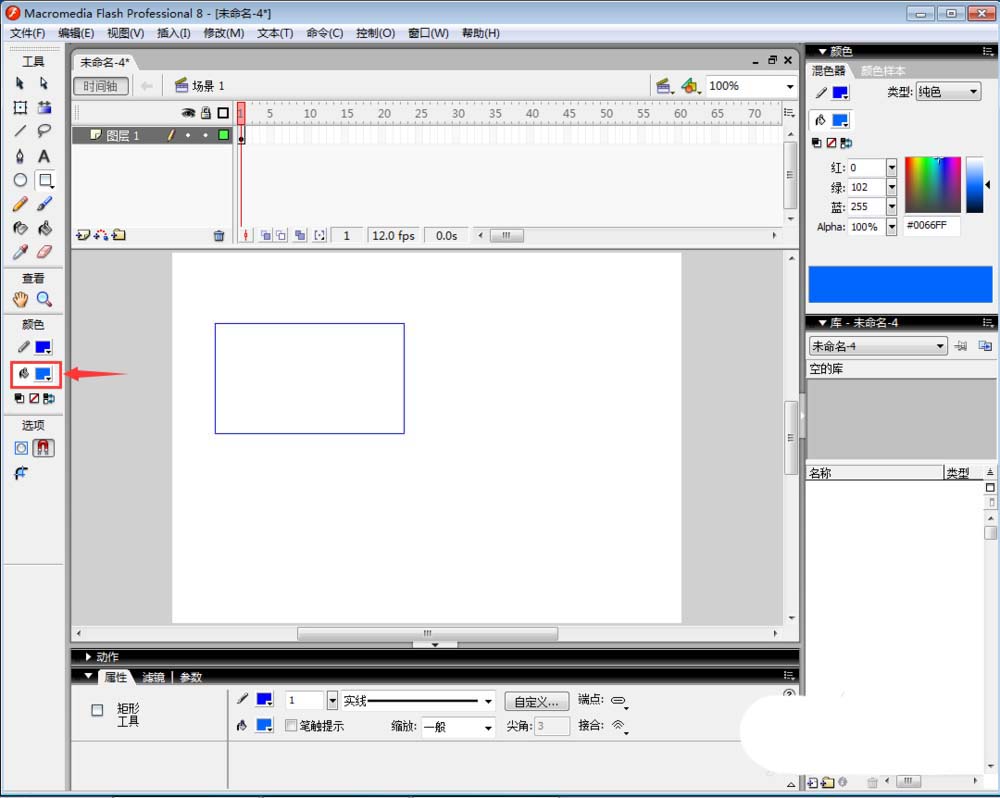Click the 时间轴 button

tap(101, 86)
